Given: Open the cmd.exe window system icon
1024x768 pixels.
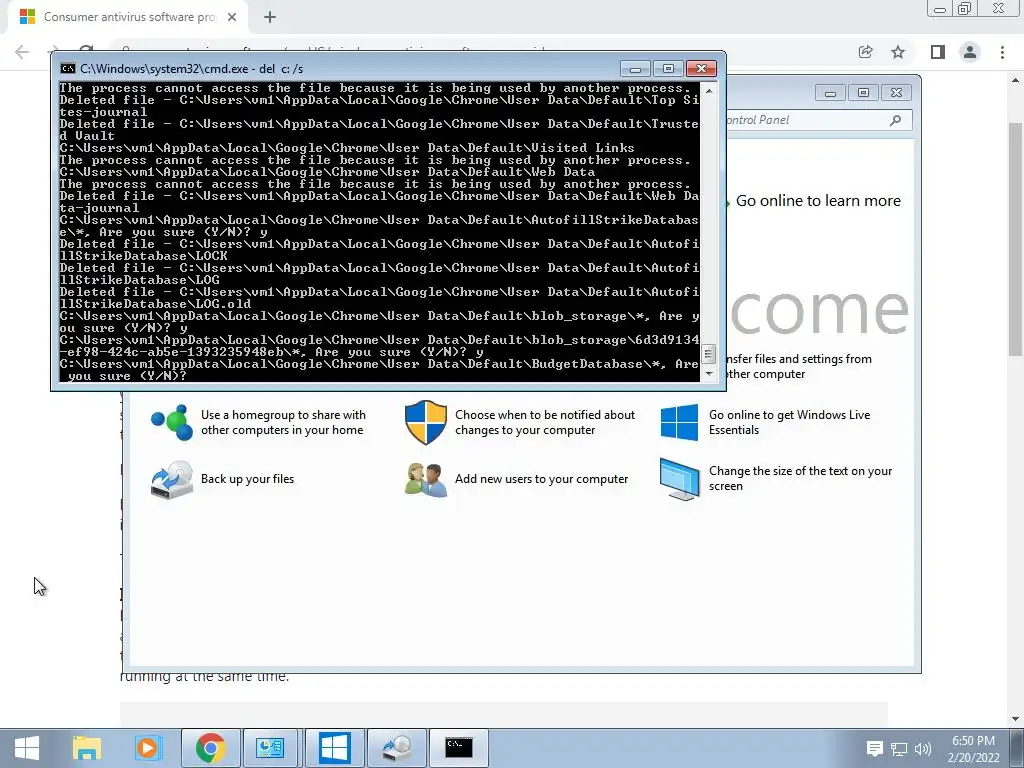Looking at the screenshot, I should (67, 69).
